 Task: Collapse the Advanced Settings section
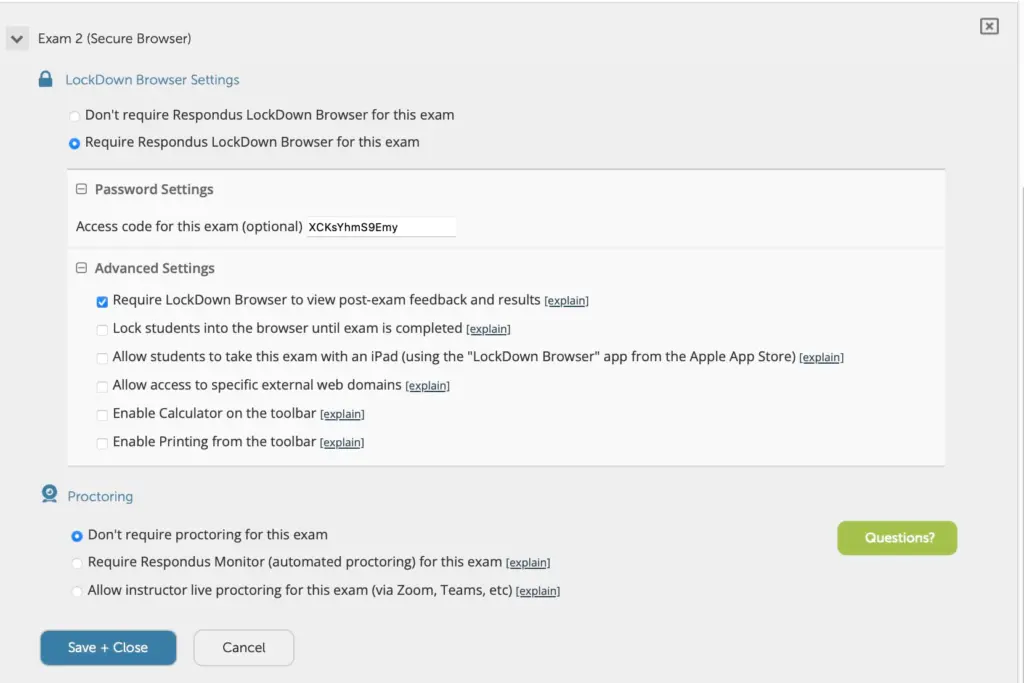click(81, 268)
